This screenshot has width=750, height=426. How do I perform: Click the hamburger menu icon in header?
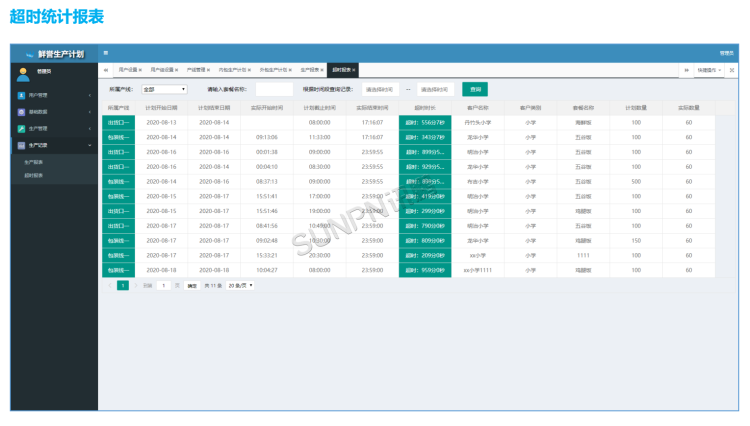(106, 53)
